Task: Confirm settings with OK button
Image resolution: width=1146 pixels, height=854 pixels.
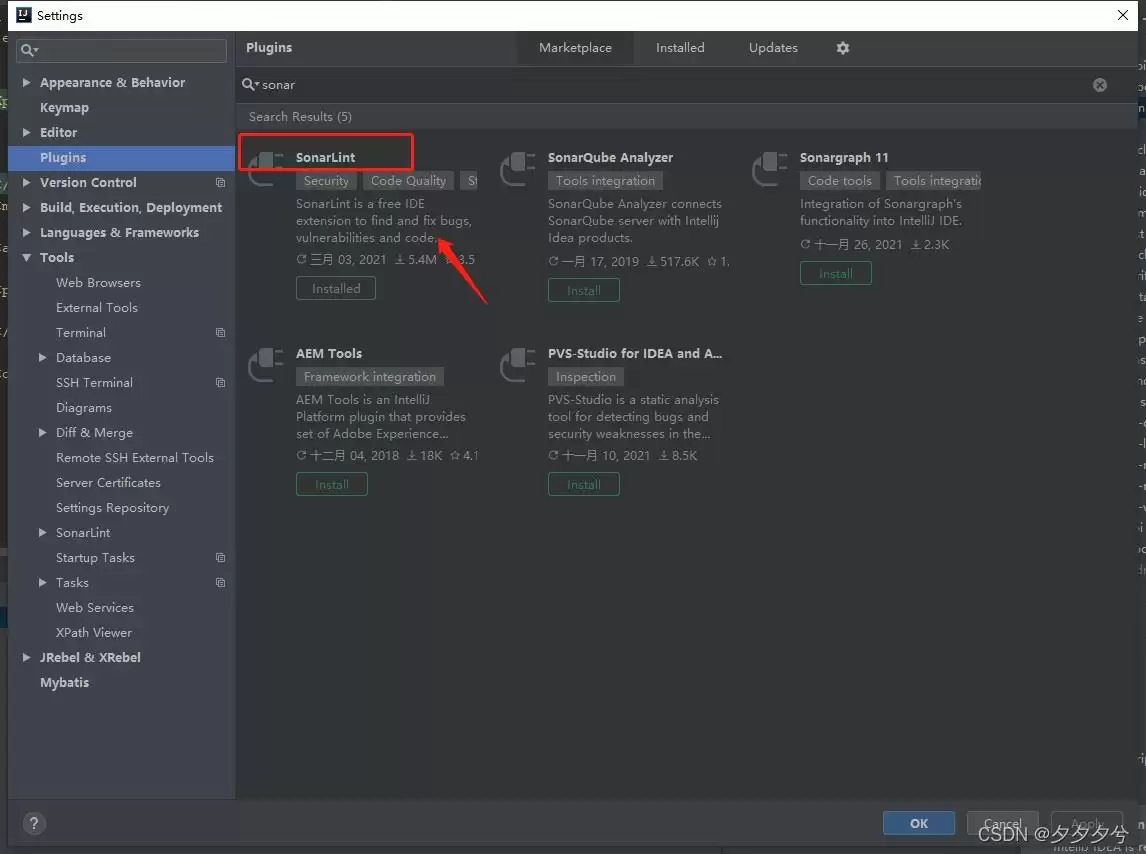Action: click(x=919, y=823)
